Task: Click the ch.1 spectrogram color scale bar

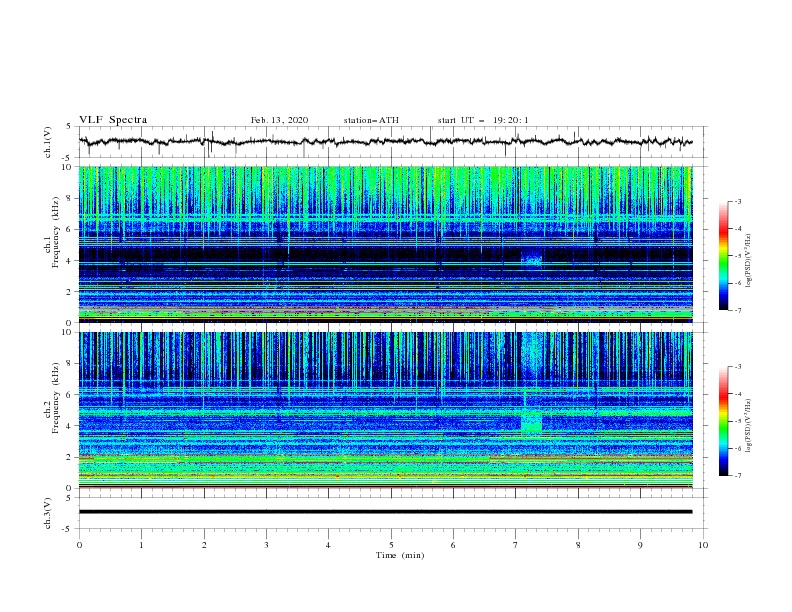Action: point(723,256)
